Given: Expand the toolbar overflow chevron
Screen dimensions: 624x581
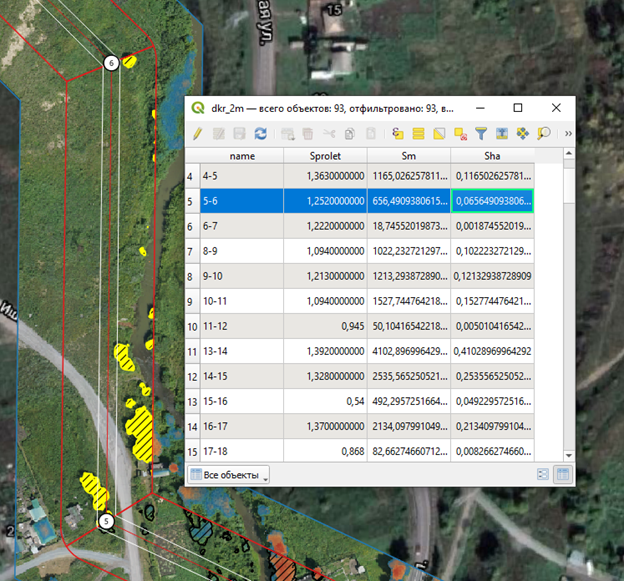Looking at the screenshot, I should (568, 133).
